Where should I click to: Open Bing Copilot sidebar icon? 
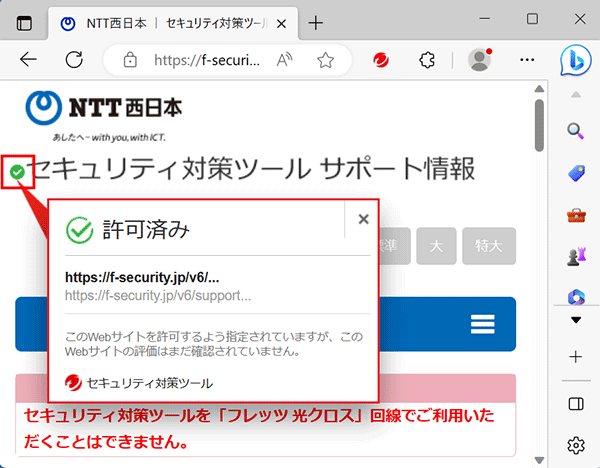[575, 59]
